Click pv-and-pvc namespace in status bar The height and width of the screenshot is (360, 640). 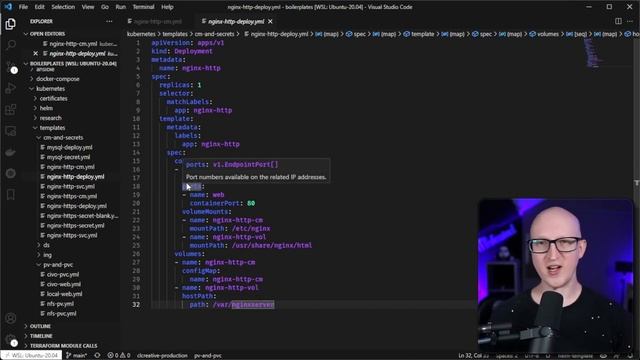pos(208,356)
